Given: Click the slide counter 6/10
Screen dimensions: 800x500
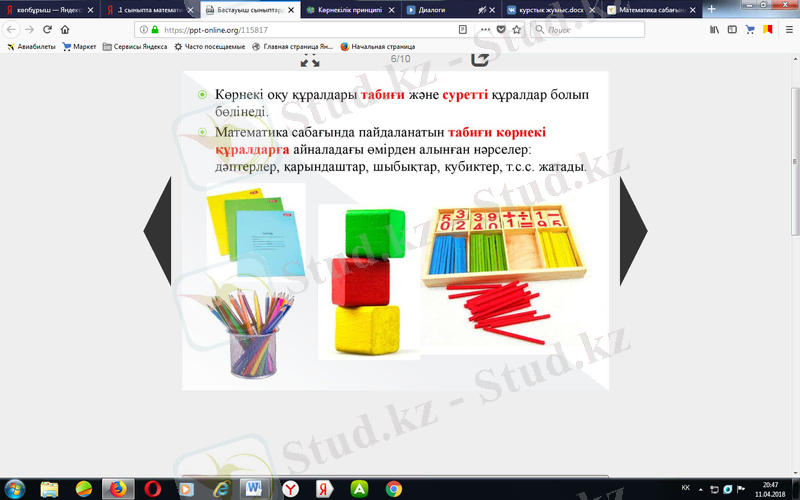Looking at the screenshot, I should point(401,59).
